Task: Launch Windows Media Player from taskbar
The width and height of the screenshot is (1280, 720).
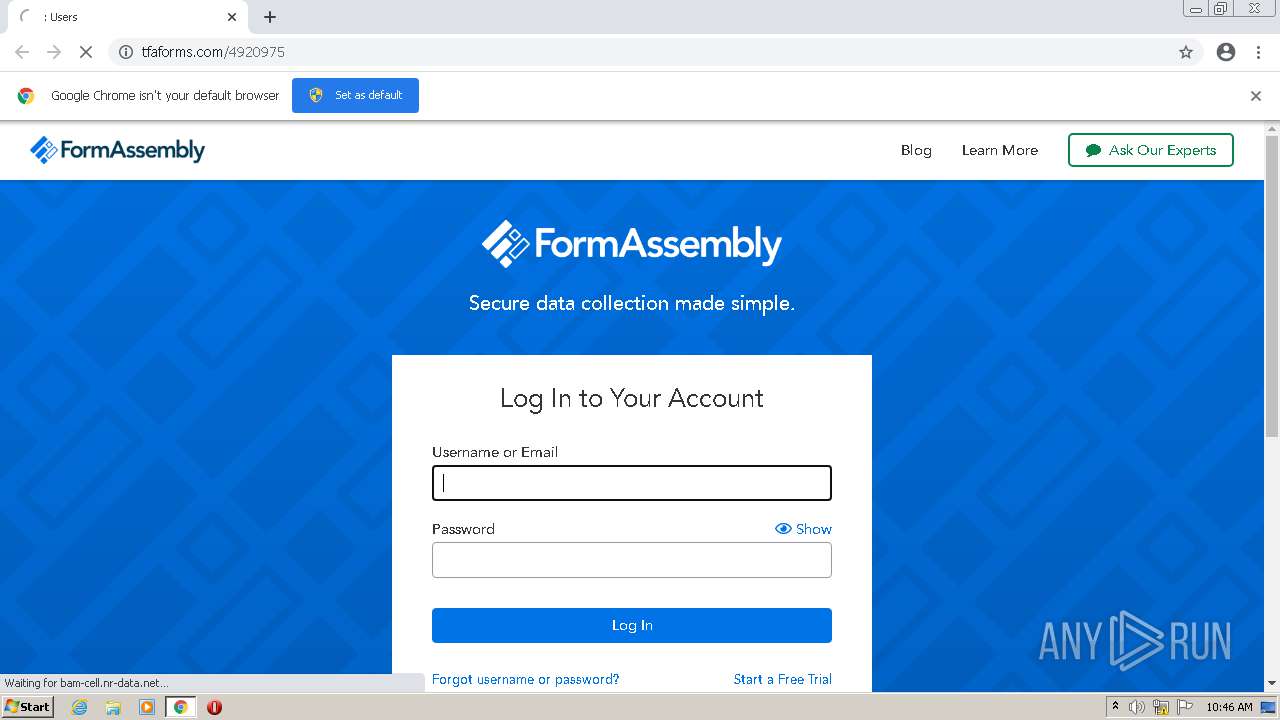Action: tap(147, 707)
